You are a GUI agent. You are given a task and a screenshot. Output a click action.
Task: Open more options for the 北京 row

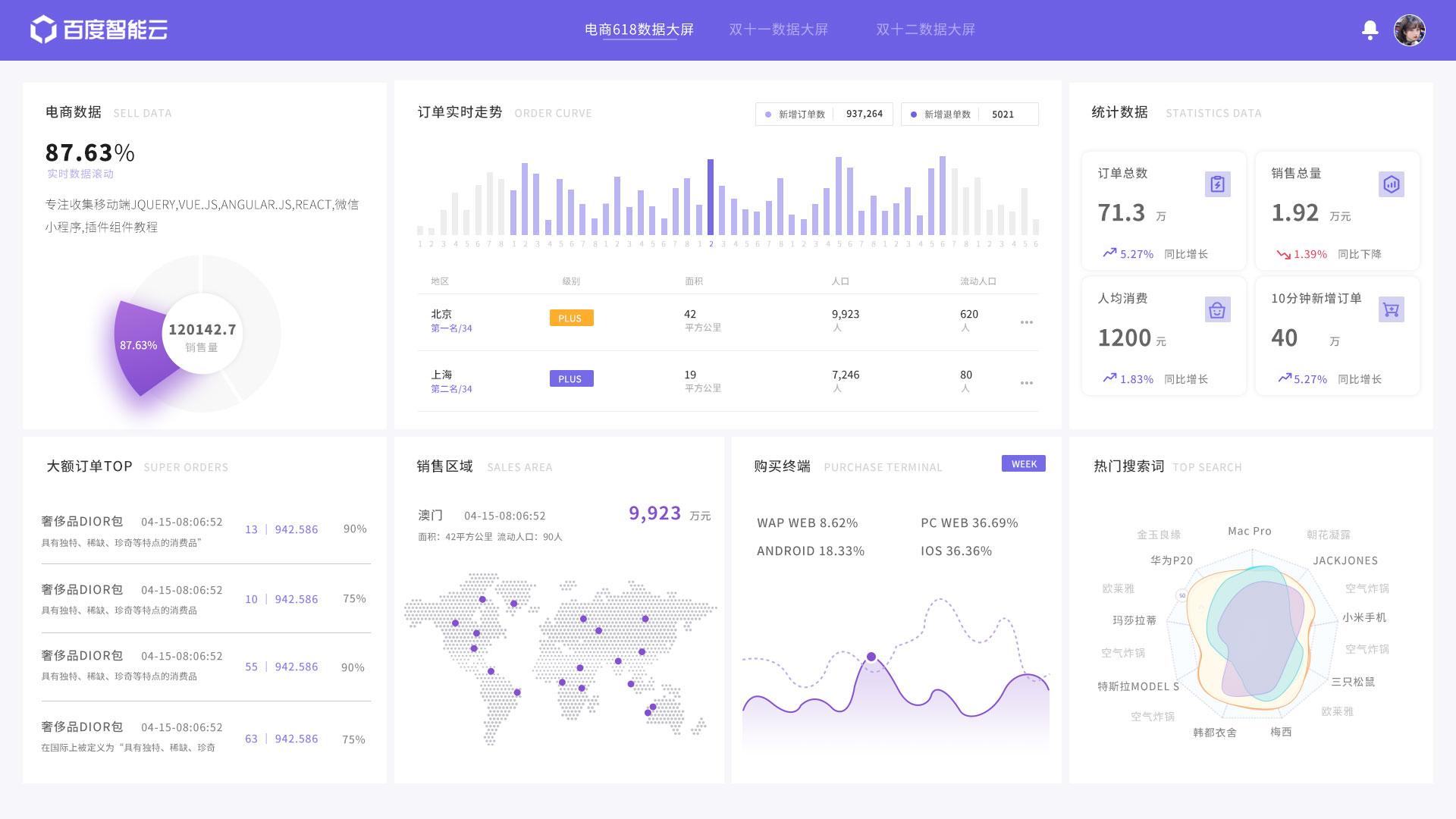click(x=1026, y=322)
